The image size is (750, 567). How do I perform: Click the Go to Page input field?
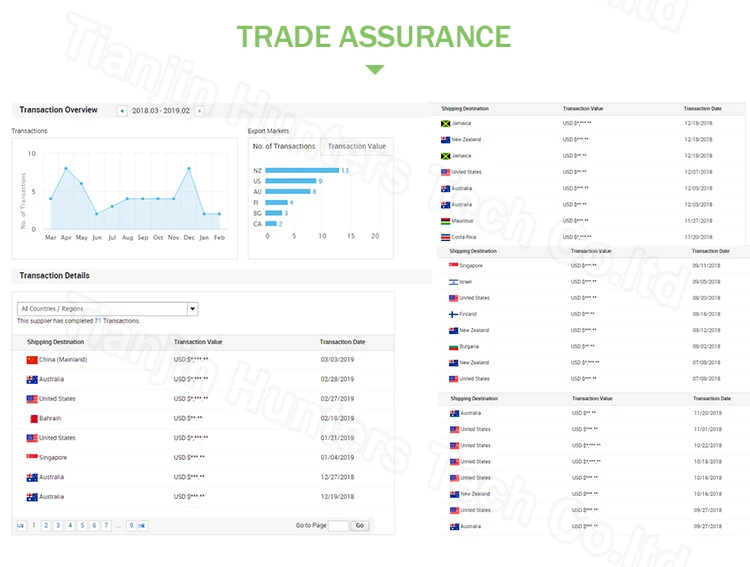(x=338, y=525)
